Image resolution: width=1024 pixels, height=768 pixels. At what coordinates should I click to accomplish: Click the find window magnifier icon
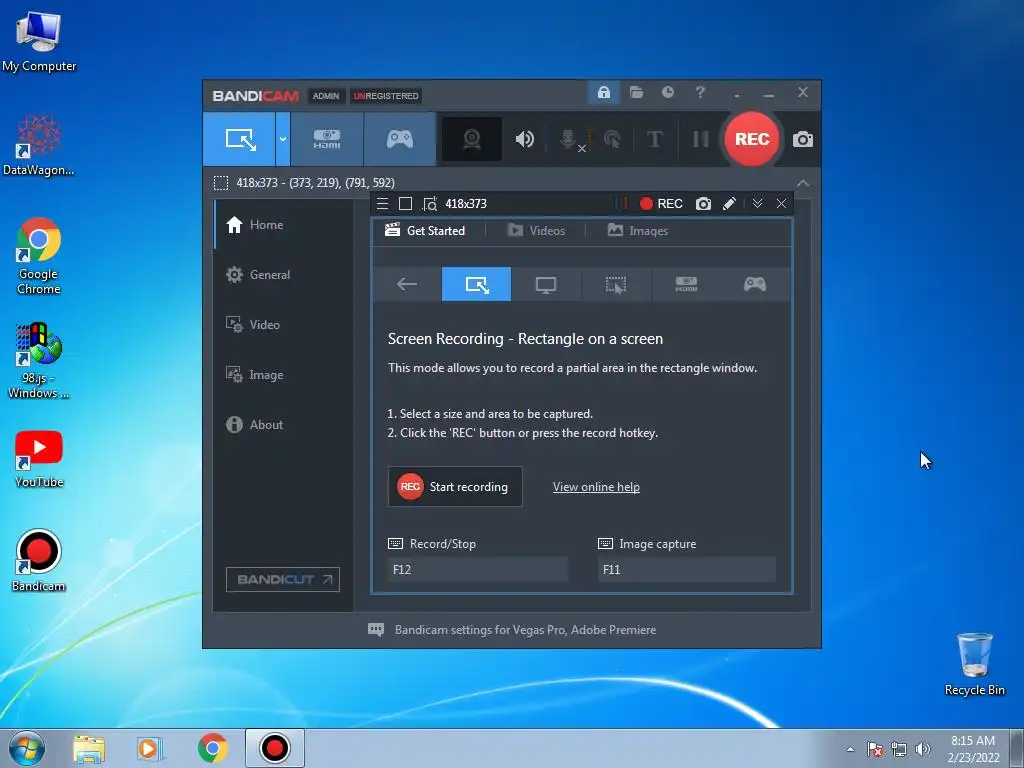[429, 204]
